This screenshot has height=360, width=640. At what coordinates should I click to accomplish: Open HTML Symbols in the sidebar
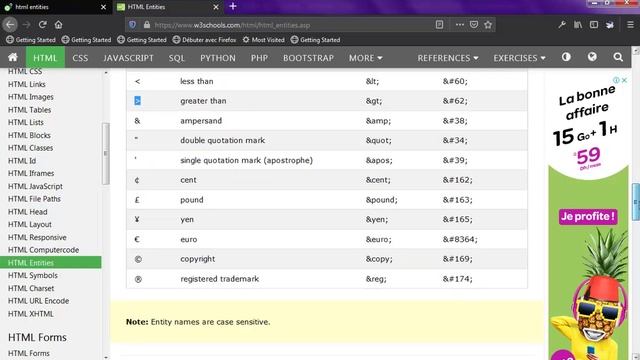[33, 275]
